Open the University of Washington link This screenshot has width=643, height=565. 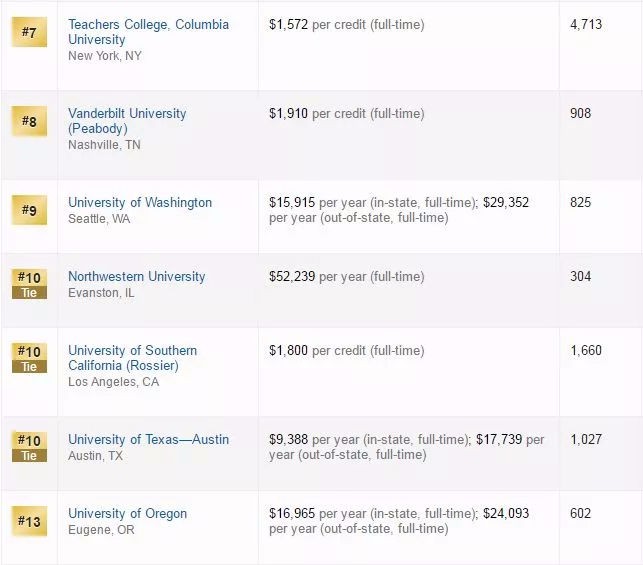coord(140,202)
